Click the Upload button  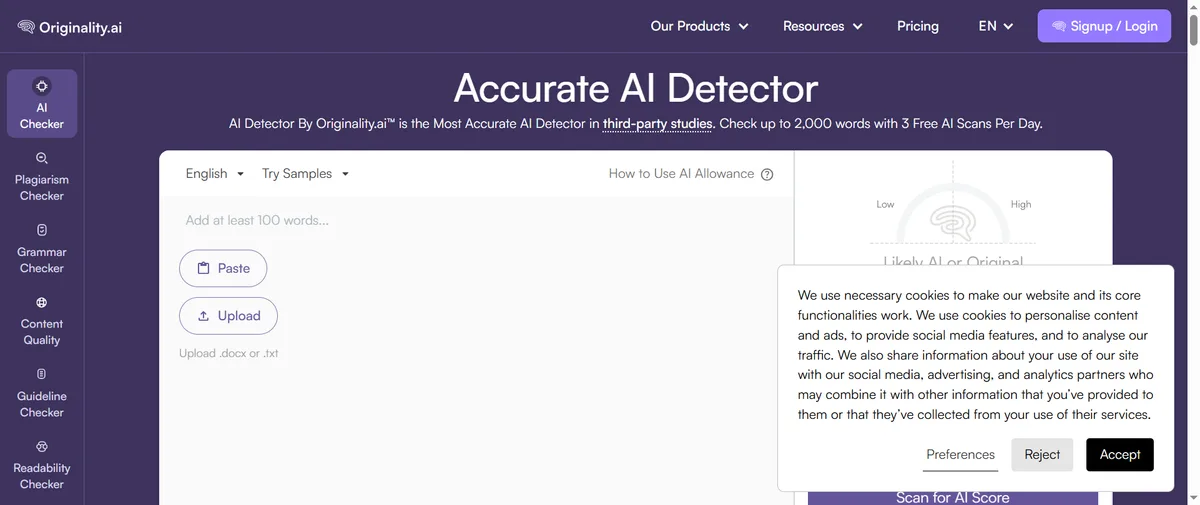coord(228,316)
